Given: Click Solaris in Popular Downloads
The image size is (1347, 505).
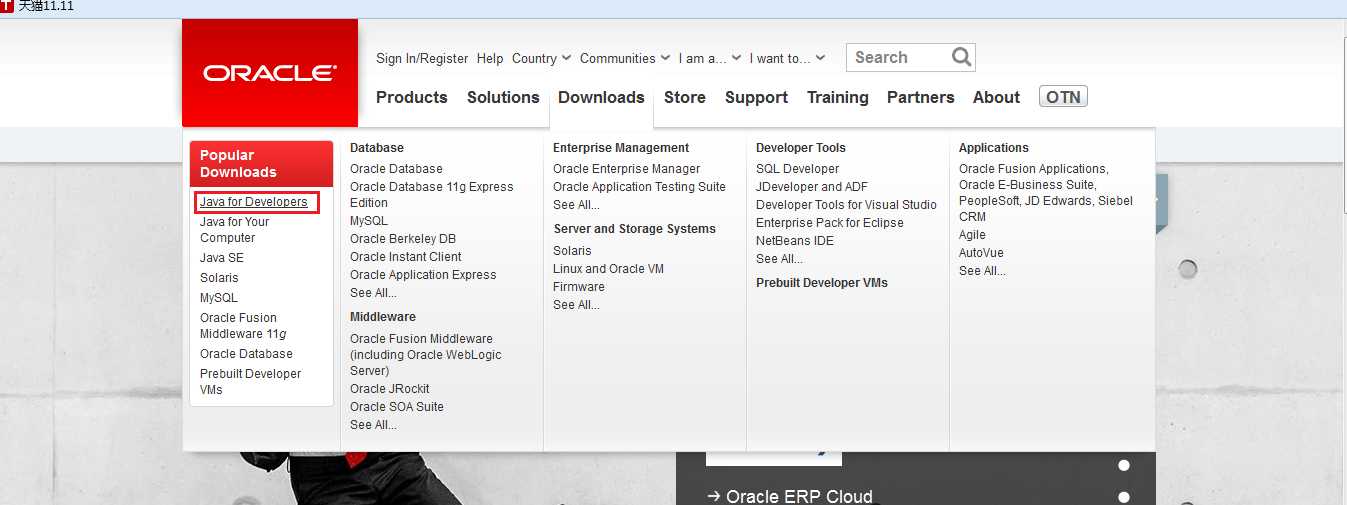Looking at the screenshot, I should 219,278.
